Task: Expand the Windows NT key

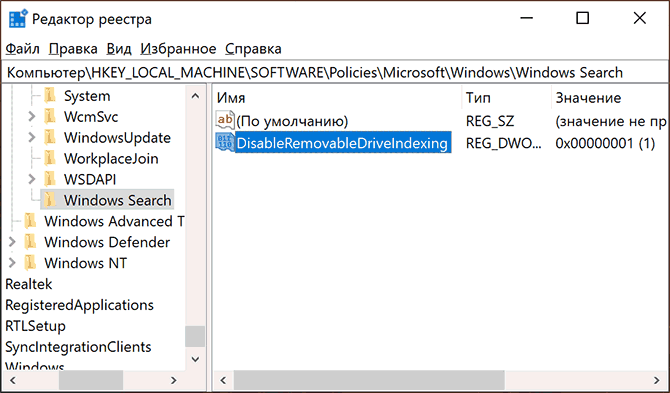Action: pyautogui.click(x=12, y=263)
